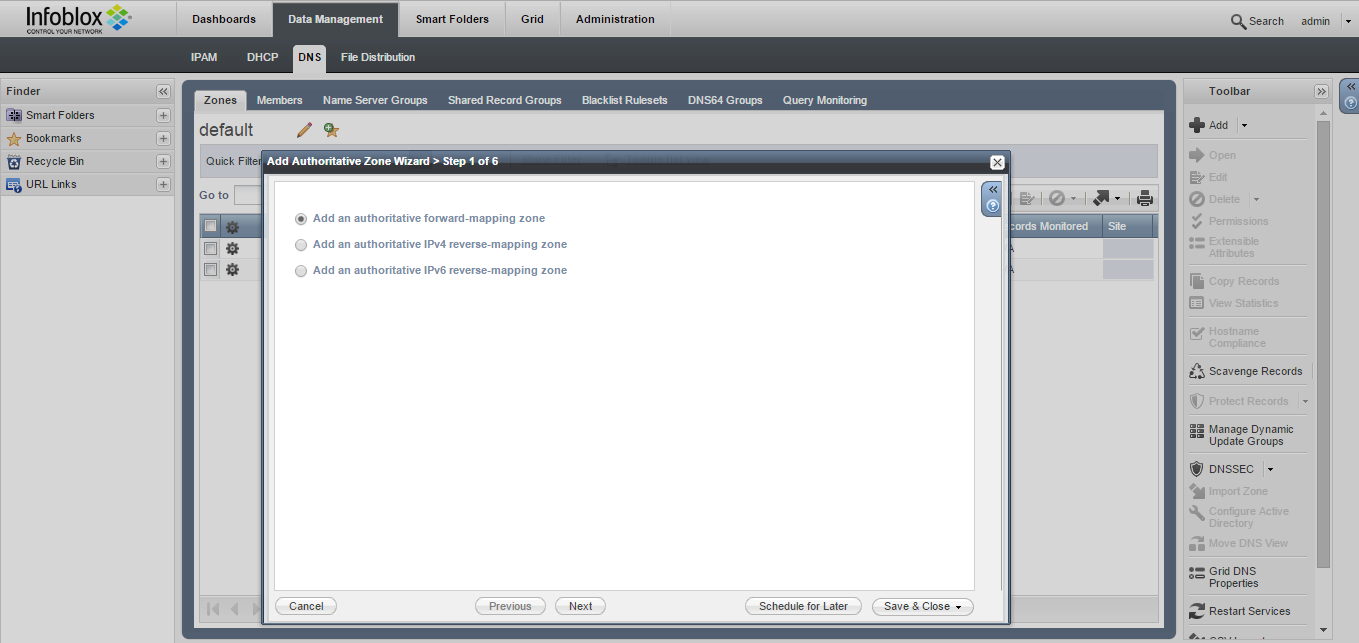Open the Scavenge Records tool
1359x643 pixels.
pos(1255,371)
